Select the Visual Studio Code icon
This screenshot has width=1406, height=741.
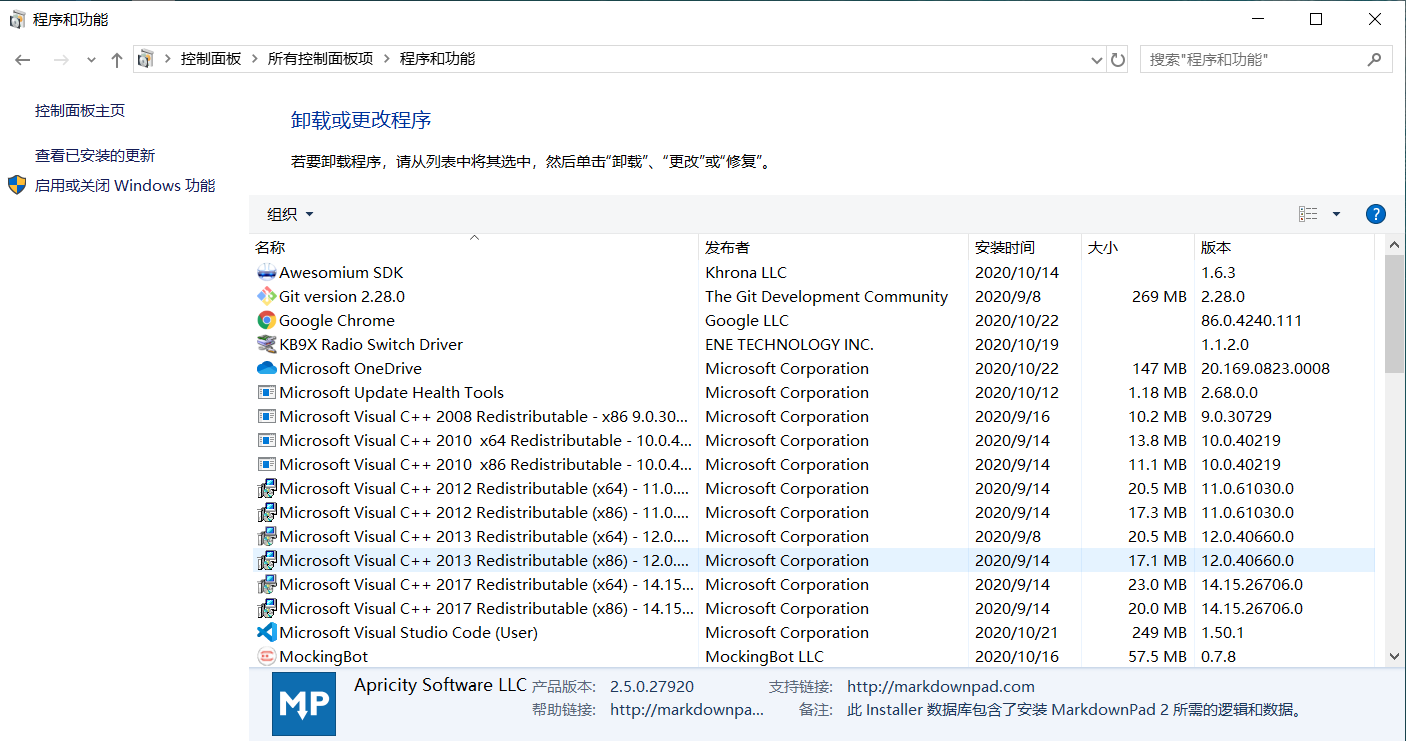pos(266,632)
